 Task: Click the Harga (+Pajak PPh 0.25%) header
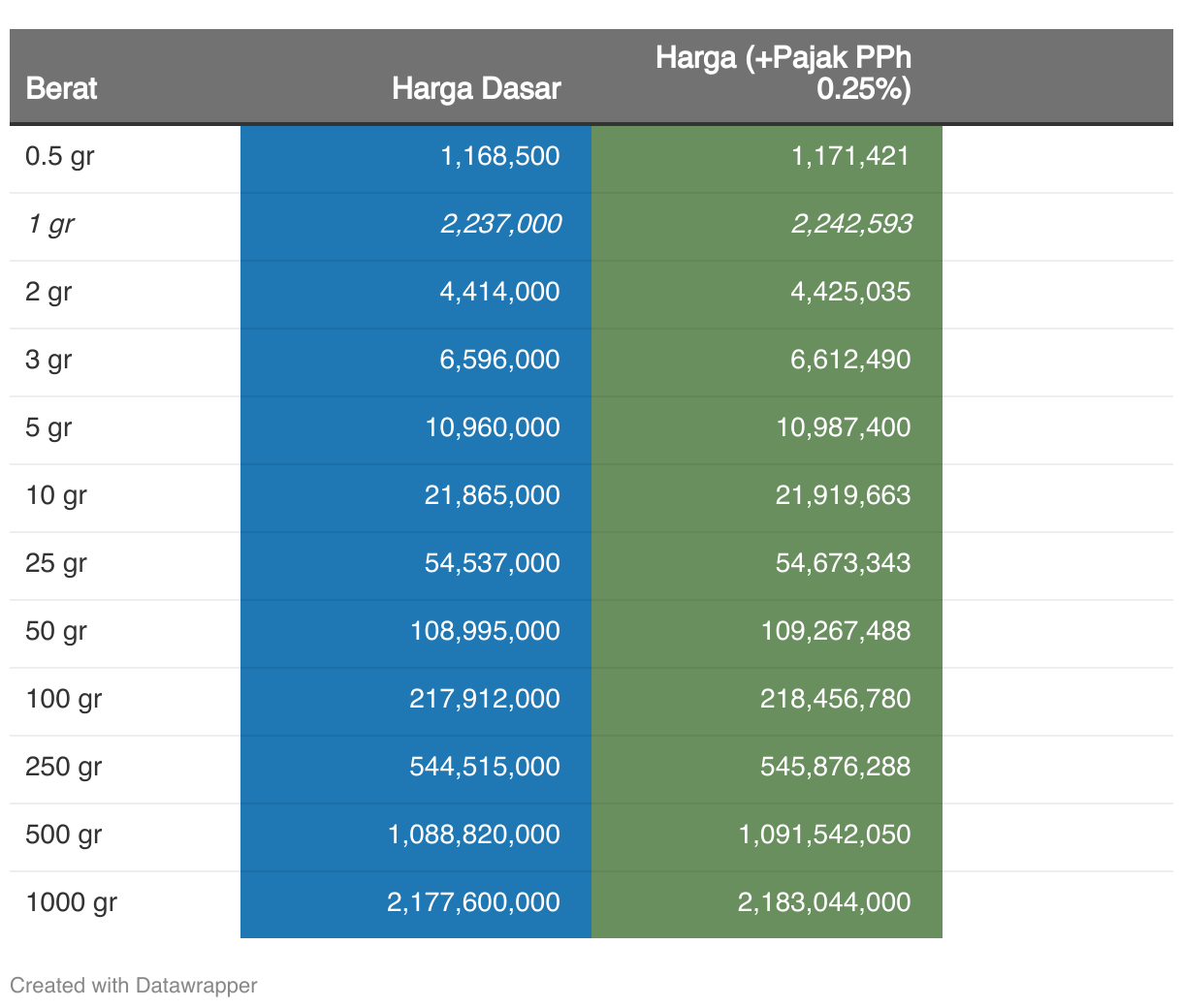pyautogui.click(x=783, y=73)
